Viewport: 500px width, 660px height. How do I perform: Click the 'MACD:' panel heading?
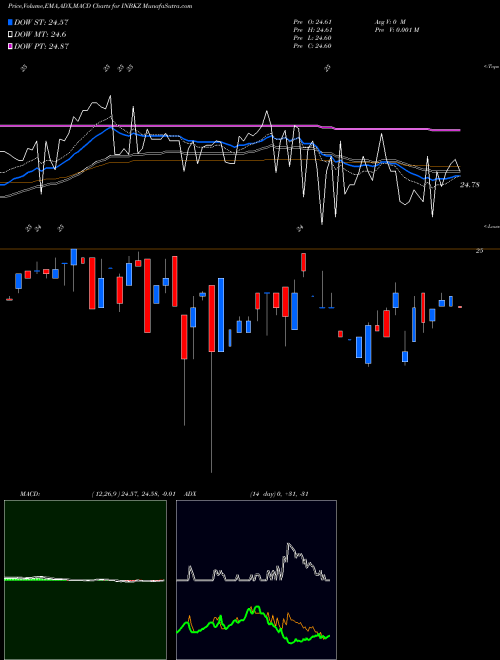30,494
